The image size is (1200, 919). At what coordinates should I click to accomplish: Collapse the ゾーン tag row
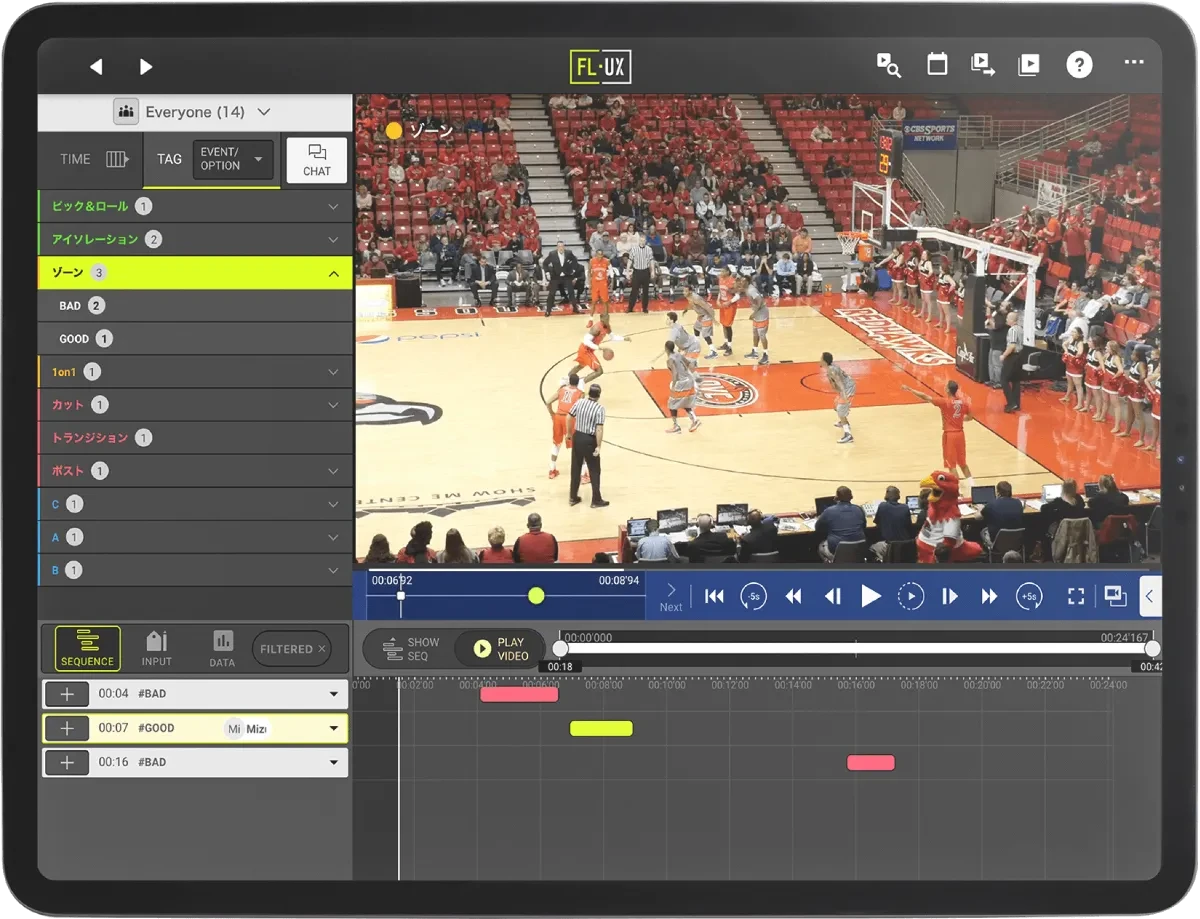[x=195, y=273]
